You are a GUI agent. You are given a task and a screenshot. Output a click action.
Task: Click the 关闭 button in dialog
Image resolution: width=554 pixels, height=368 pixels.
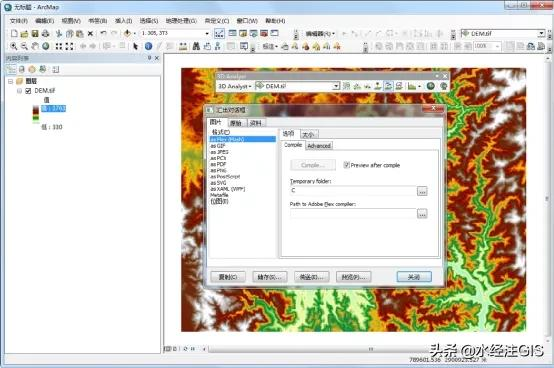coord(414,277)
